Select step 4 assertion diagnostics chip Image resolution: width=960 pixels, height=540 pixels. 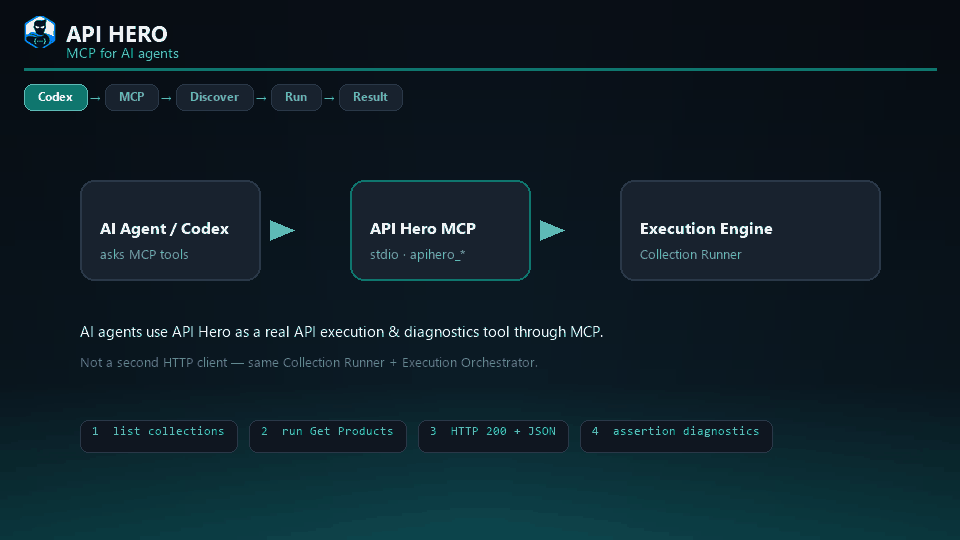tap(676, 436)
